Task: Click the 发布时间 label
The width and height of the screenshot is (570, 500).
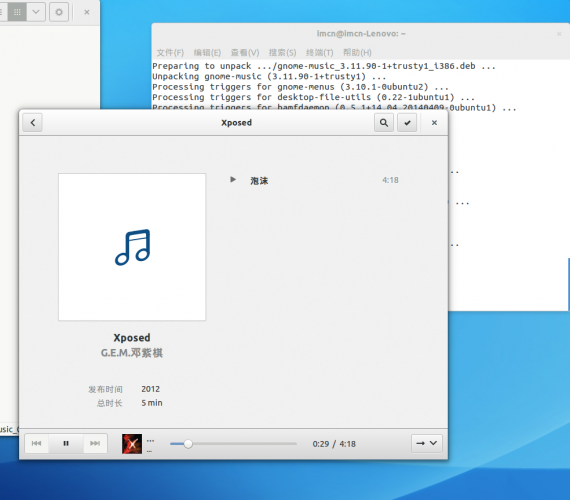Action: (105, 389)
